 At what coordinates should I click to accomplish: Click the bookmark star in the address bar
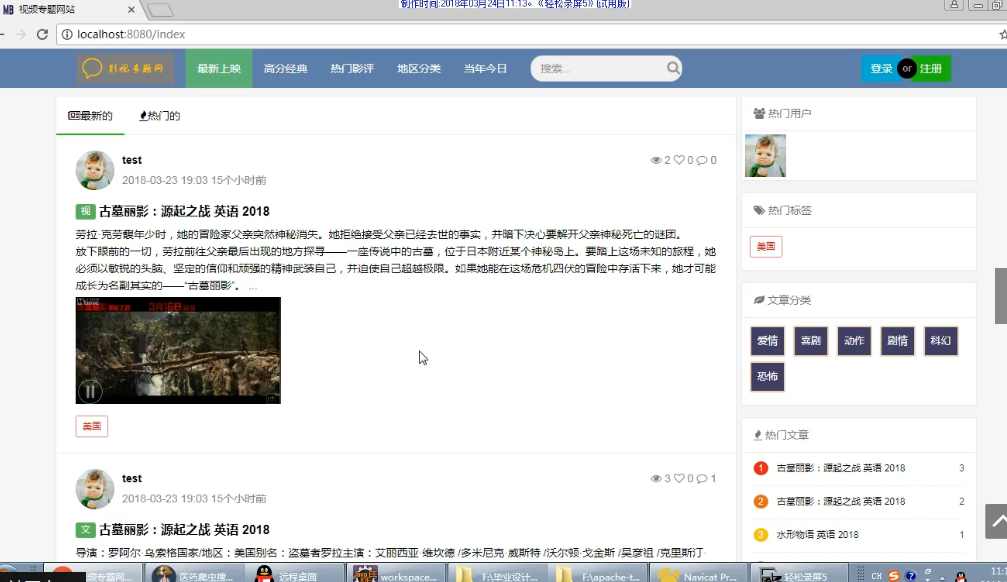point(1003,35)
